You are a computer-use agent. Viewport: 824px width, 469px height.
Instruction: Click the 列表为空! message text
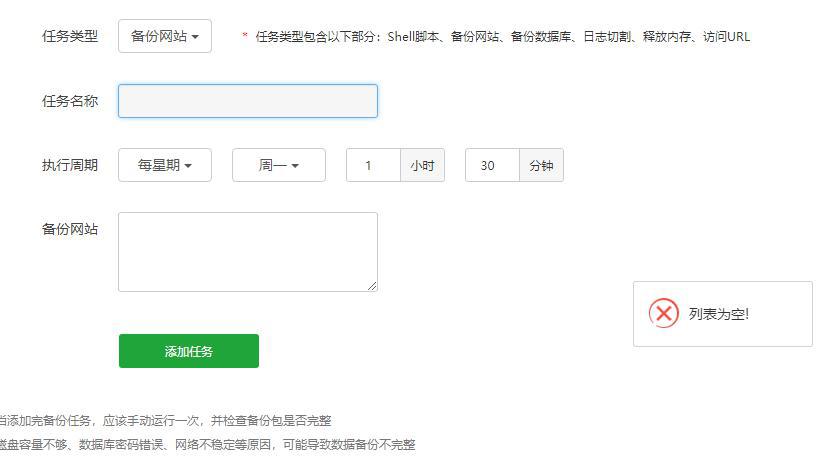[x=718, y=314]
